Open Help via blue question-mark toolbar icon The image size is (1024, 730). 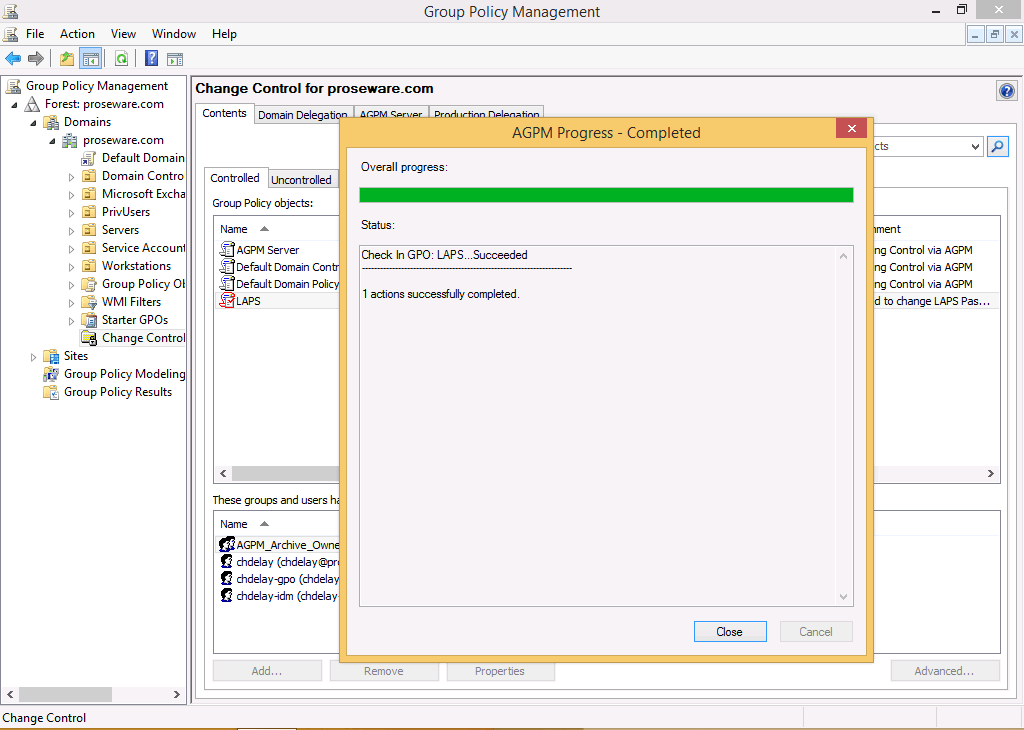[x=151, y=59]
